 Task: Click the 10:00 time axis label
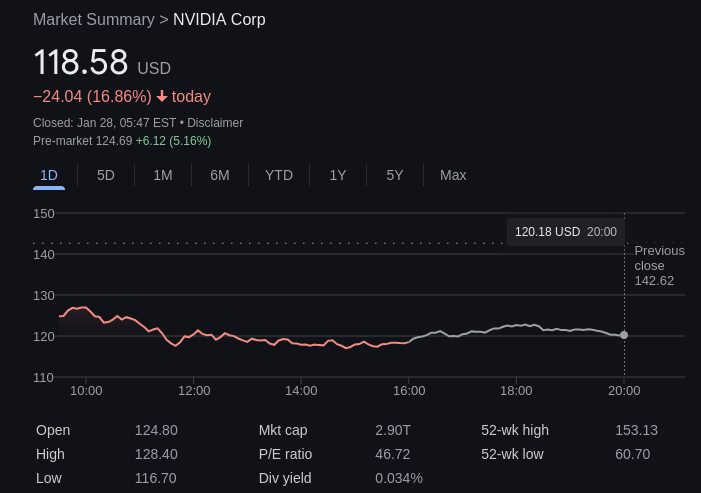click(x=86, y=391)
